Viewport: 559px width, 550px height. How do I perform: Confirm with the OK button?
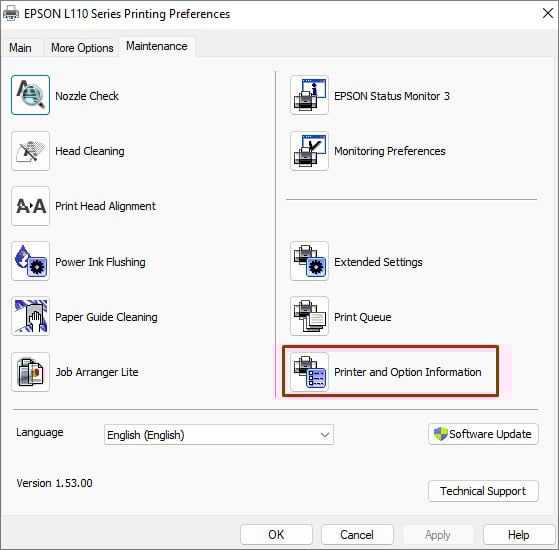(276, 534)
